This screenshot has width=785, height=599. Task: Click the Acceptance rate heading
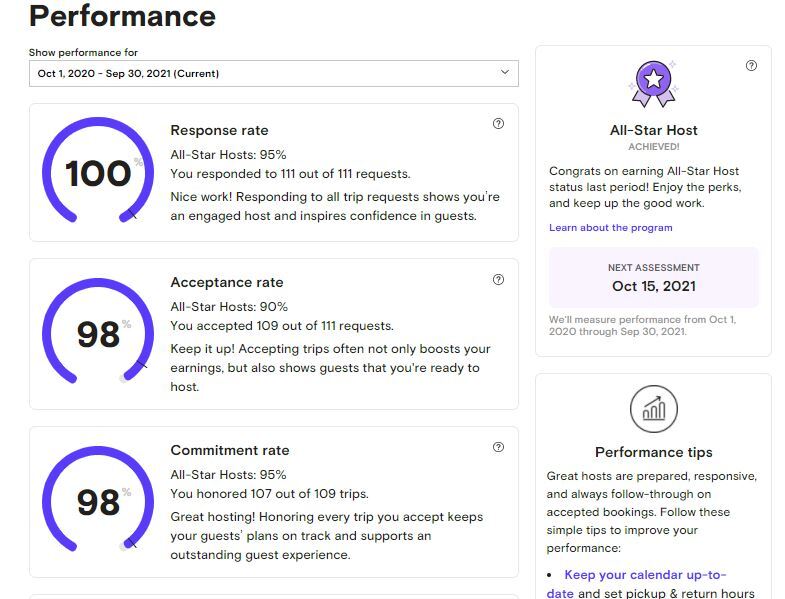point(226,282)
